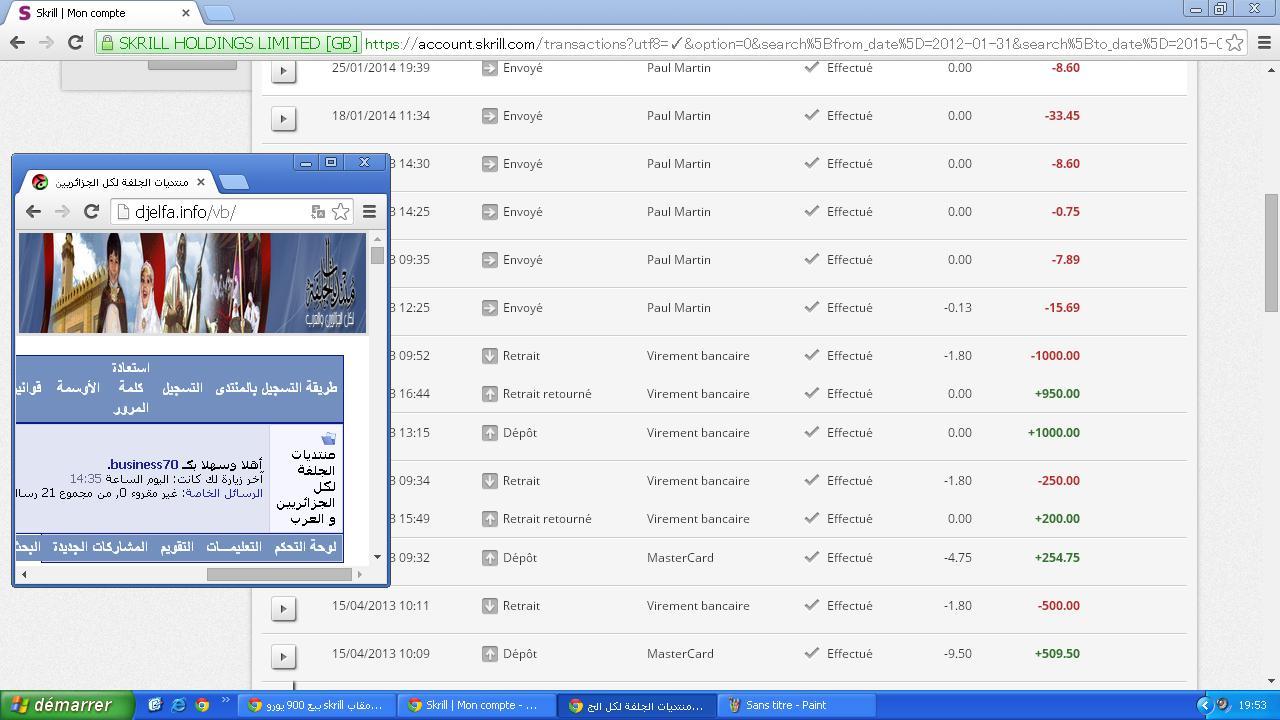Image resolution: width=1280 pixels, height=720 pixels.
Task: Switch to the Skrill | Mon compte taskbar item
Action: tap(476, 705)
